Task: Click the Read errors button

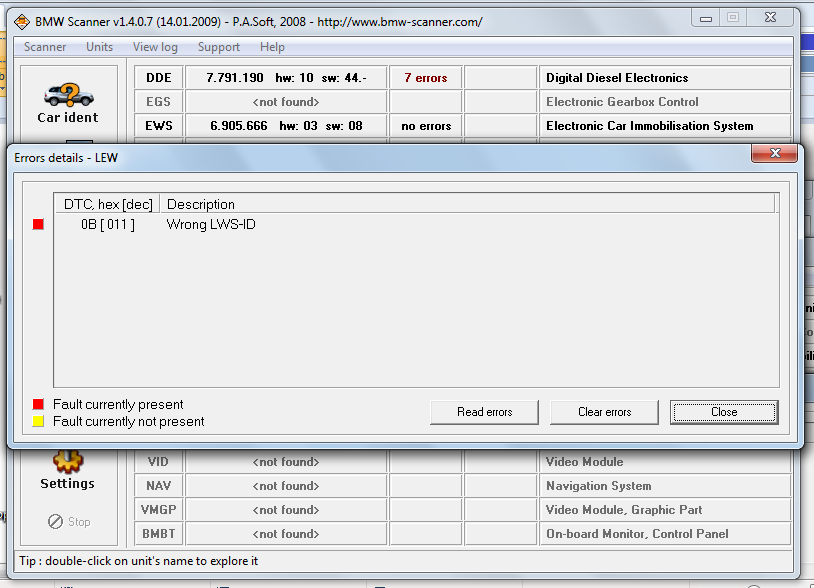Action: pyautogui.click(x=484, y=412)
